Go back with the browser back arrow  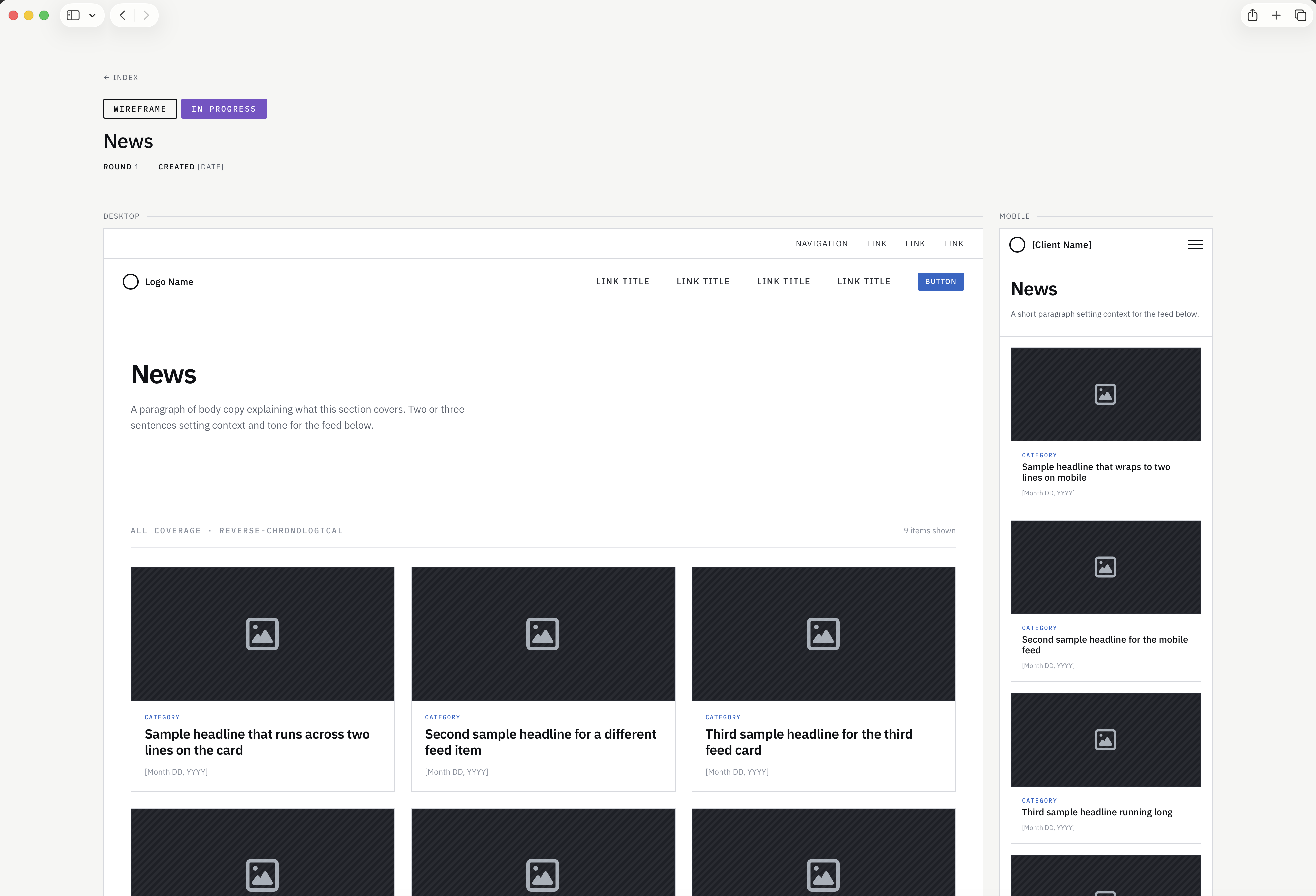122,15
